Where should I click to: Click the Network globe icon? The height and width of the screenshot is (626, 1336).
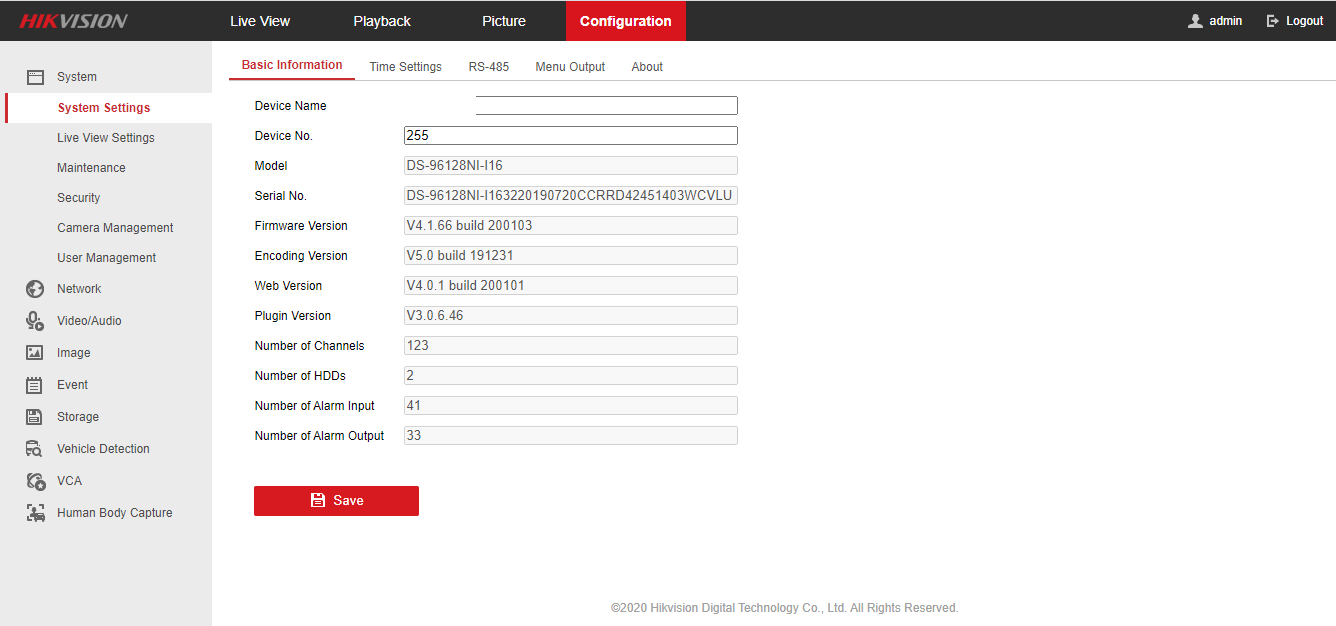[35, 289]
